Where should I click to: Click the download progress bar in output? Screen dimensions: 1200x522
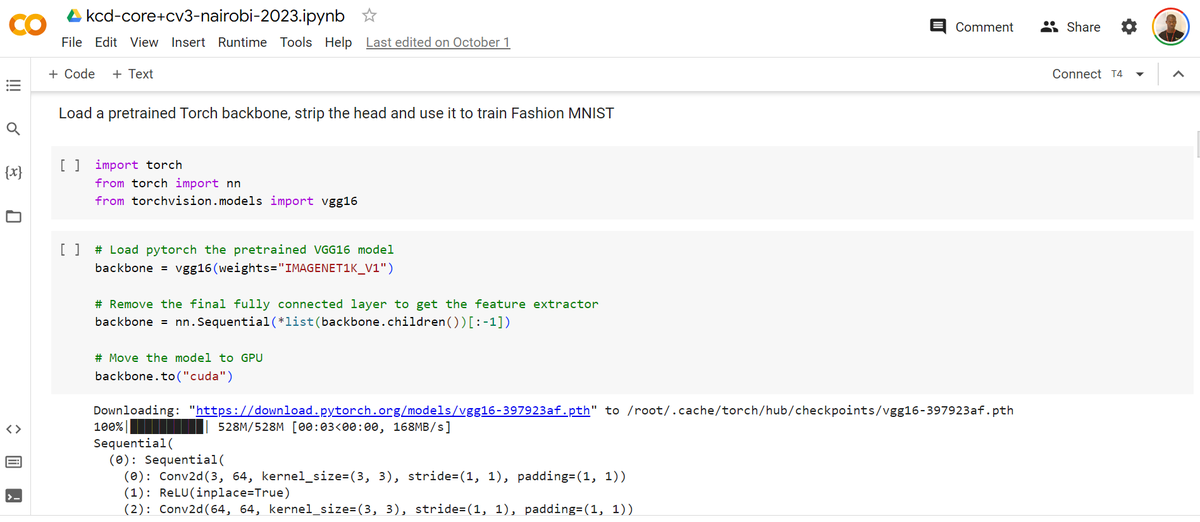point(169,427)
